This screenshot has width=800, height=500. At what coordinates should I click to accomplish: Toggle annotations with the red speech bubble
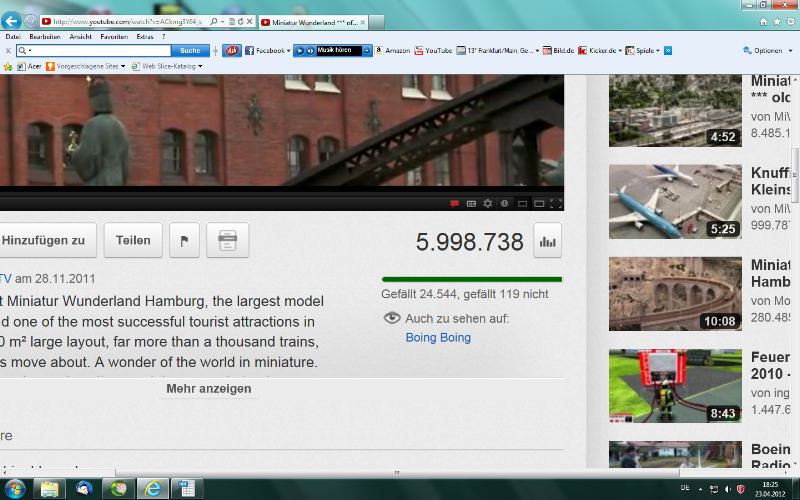coord(454,204)
